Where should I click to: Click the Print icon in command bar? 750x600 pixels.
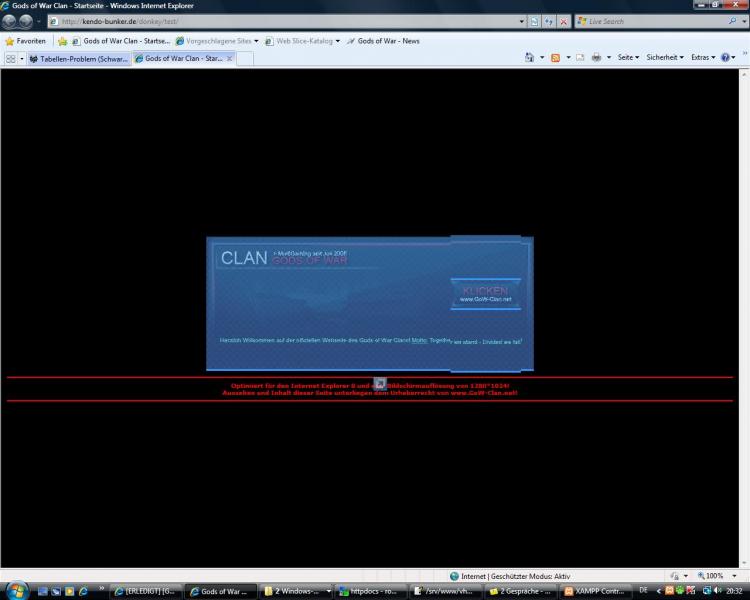coord(596,58)
